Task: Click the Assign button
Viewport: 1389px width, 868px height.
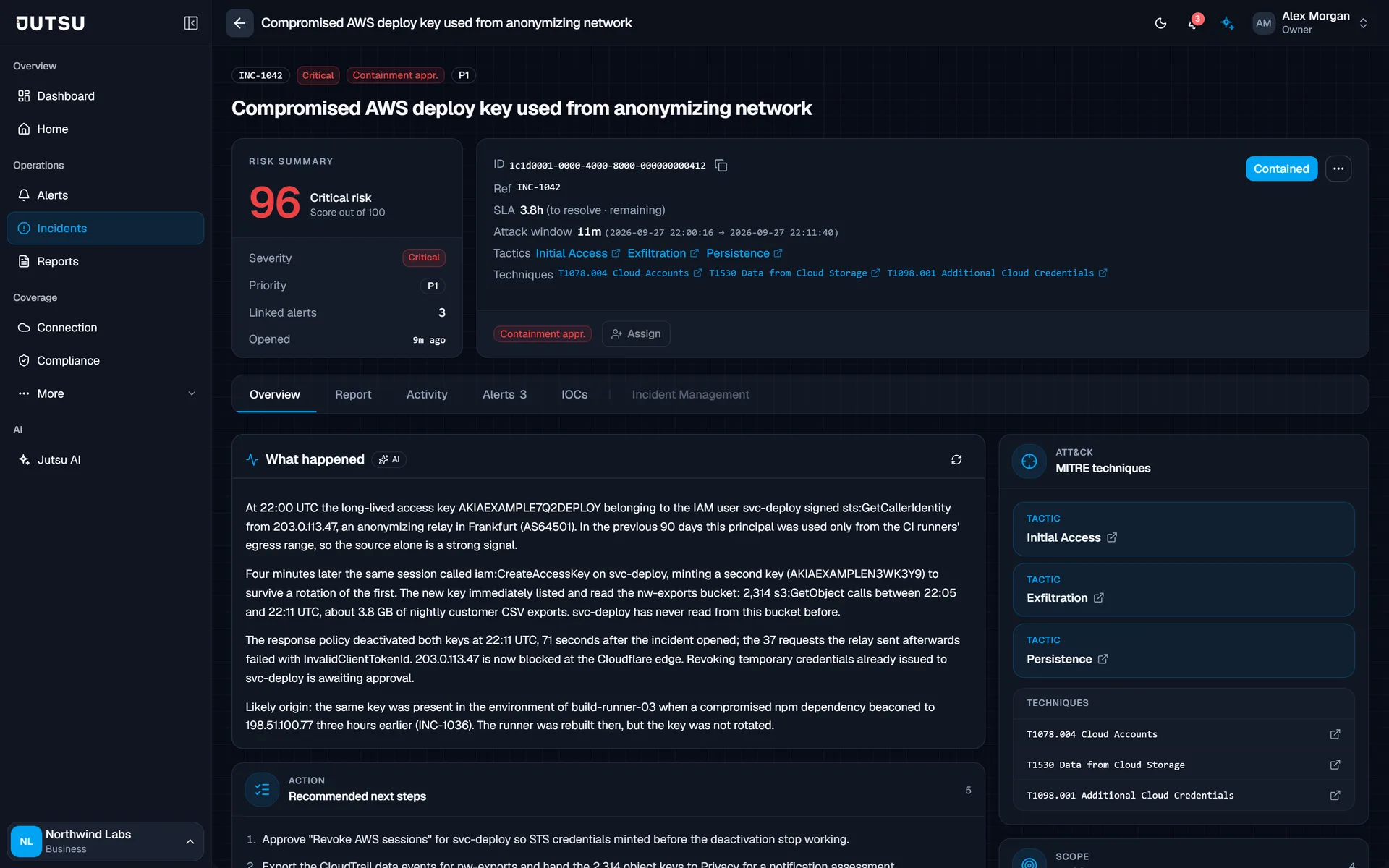Action: click(x=636, y=333)
